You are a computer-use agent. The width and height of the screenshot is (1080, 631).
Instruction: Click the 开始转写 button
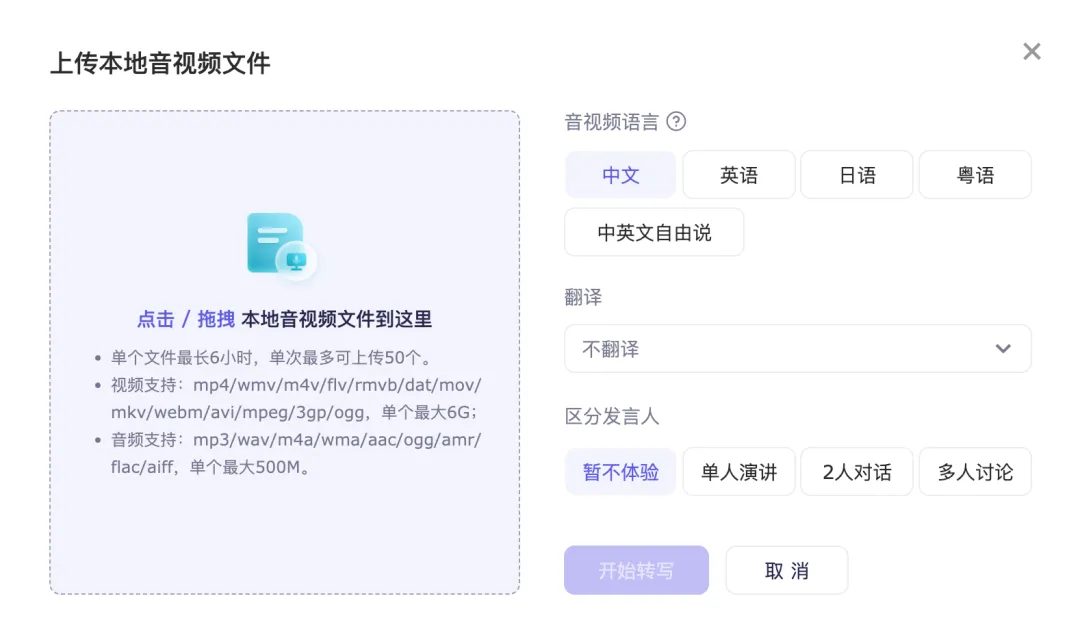pyautogui.click(x=636, y=570)
